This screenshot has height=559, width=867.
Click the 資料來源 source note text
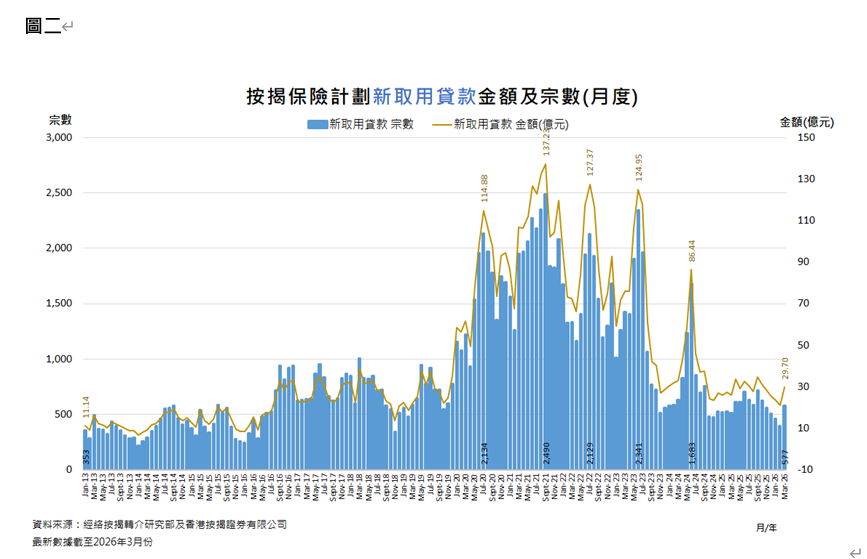pos(160,523)
